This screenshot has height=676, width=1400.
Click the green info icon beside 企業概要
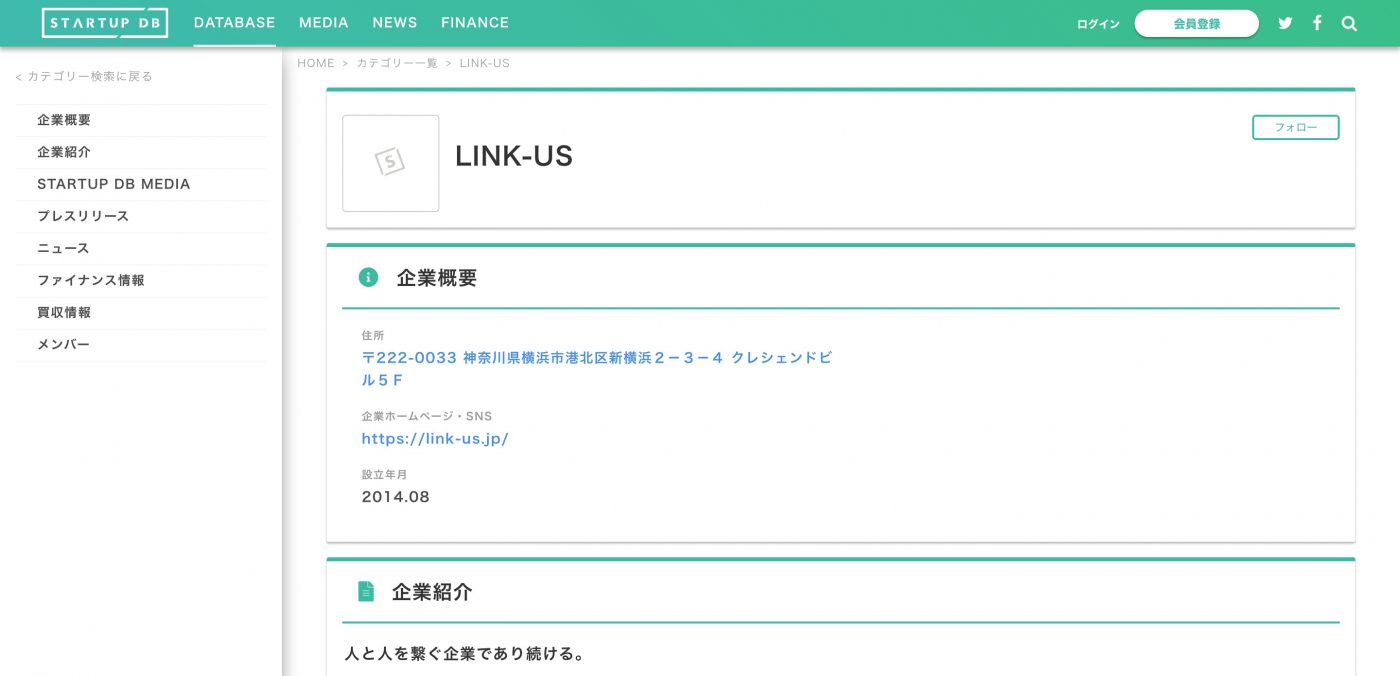(x=368, y=277)
